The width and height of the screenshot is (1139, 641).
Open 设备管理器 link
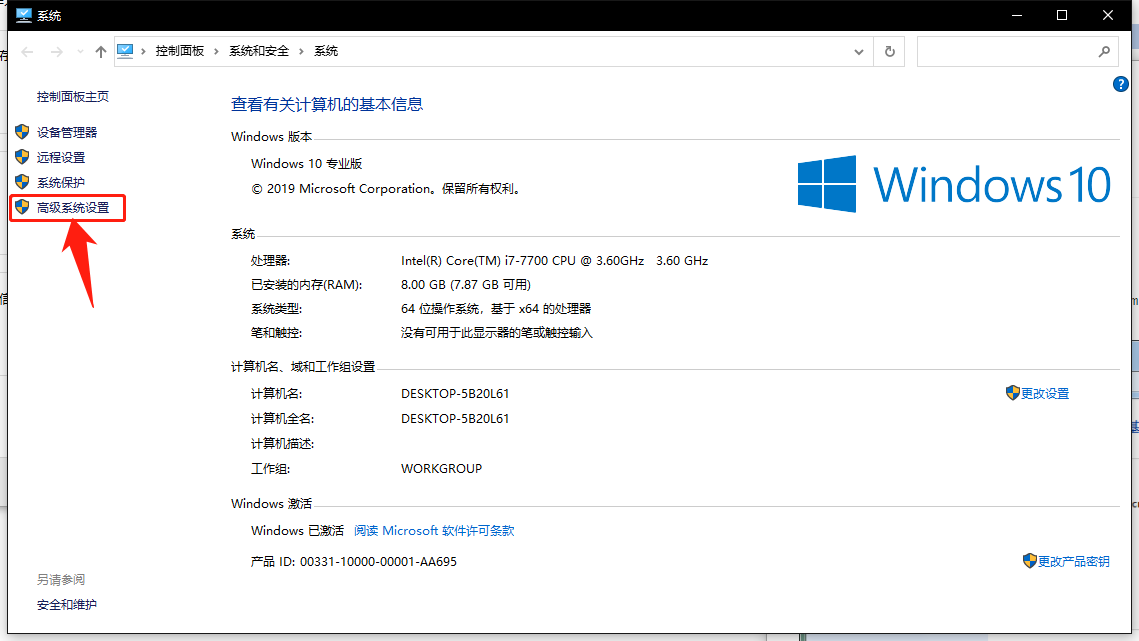(x=67, y=132)
